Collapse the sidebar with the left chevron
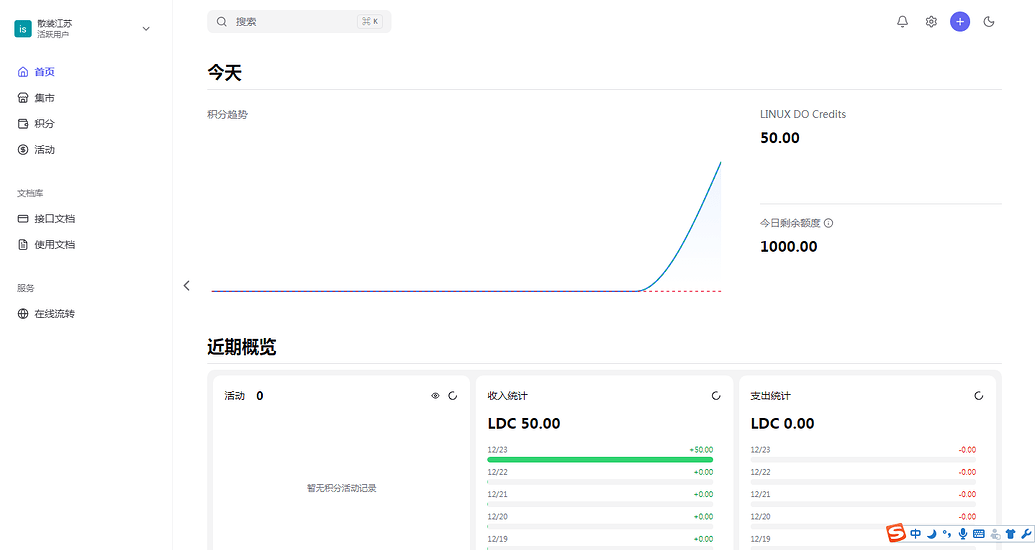 pos(186,285)
